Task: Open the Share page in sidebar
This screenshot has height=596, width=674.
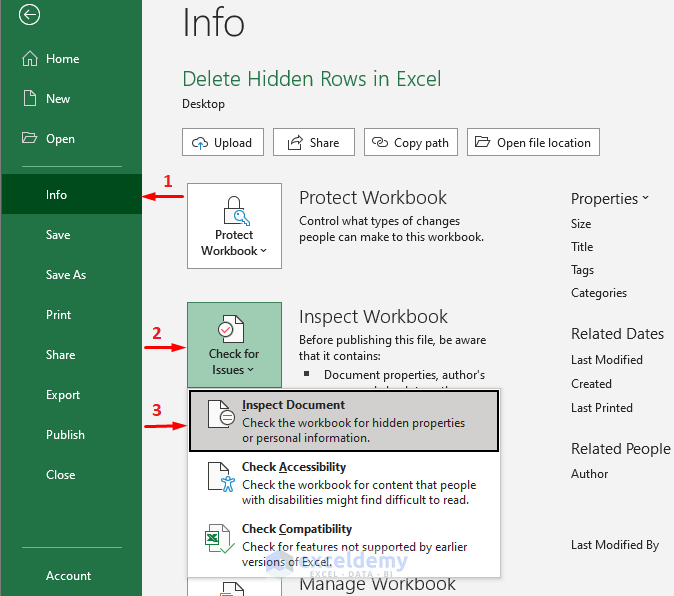Action: (71, 355)
